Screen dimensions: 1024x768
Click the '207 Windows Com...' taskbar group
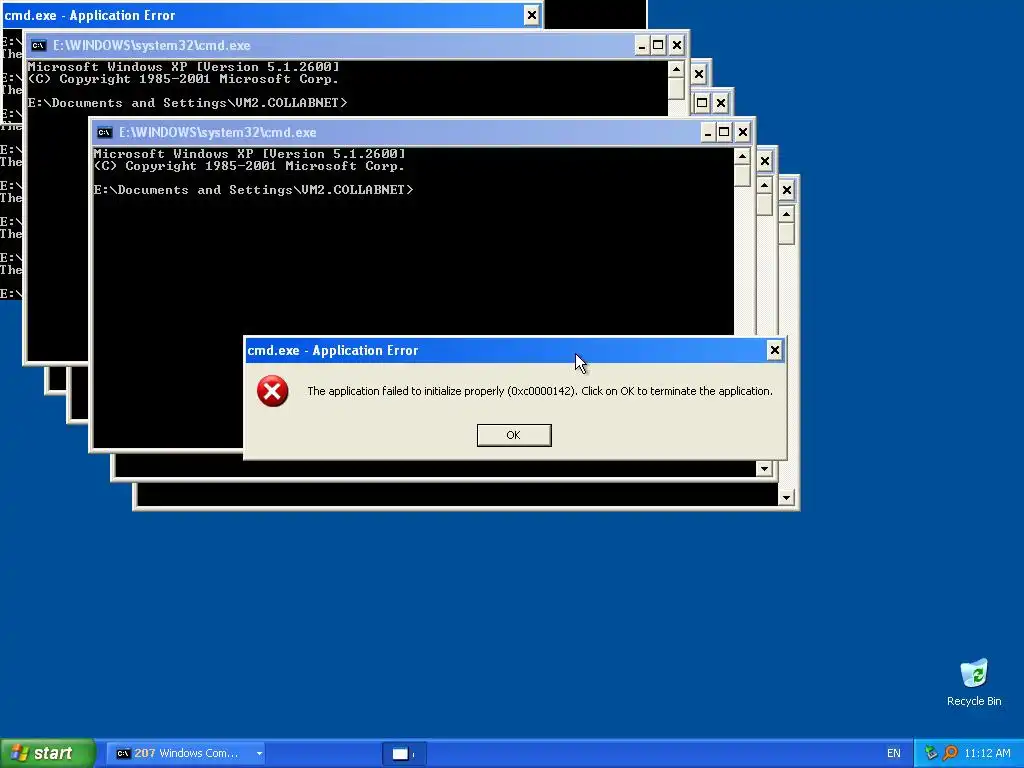pyautogui.click(x=185, y=754)
